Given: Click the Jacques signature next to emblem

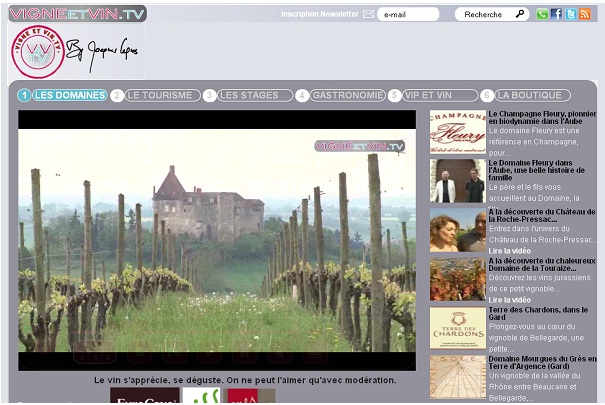Looking at the screenshot, I should 101,54.
